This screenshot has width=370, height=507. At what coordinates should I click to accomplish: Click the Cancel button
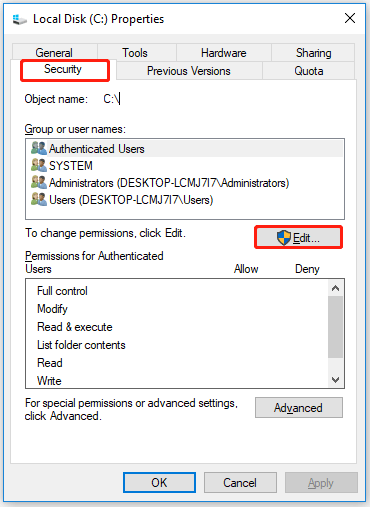pos(240,482)
